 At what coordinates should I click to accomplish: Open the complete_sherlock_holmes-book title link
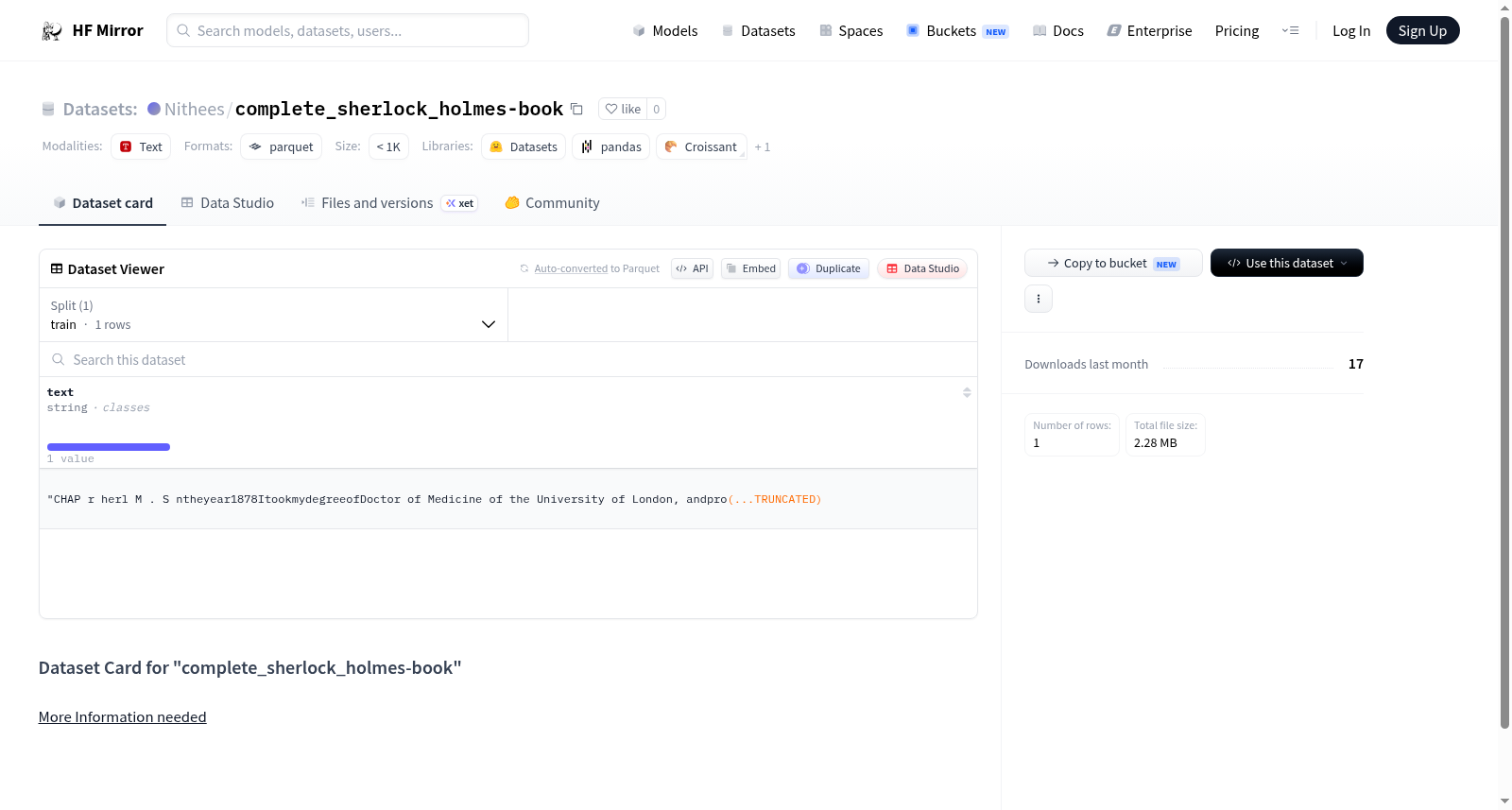pyautogui.click(x=399, y=110)
